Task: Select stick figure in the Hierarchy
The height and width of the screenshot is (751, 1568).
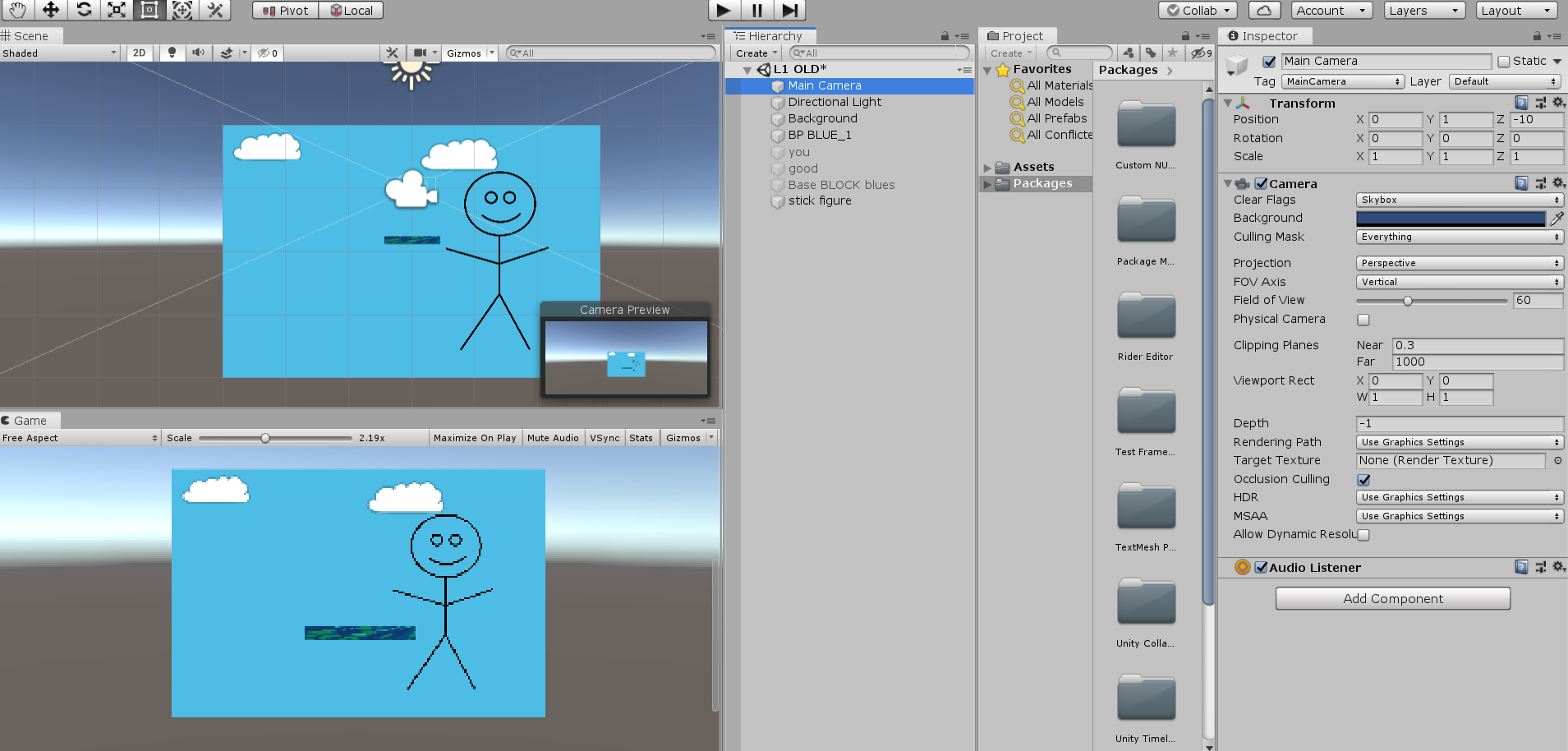Action: (819, 200)
